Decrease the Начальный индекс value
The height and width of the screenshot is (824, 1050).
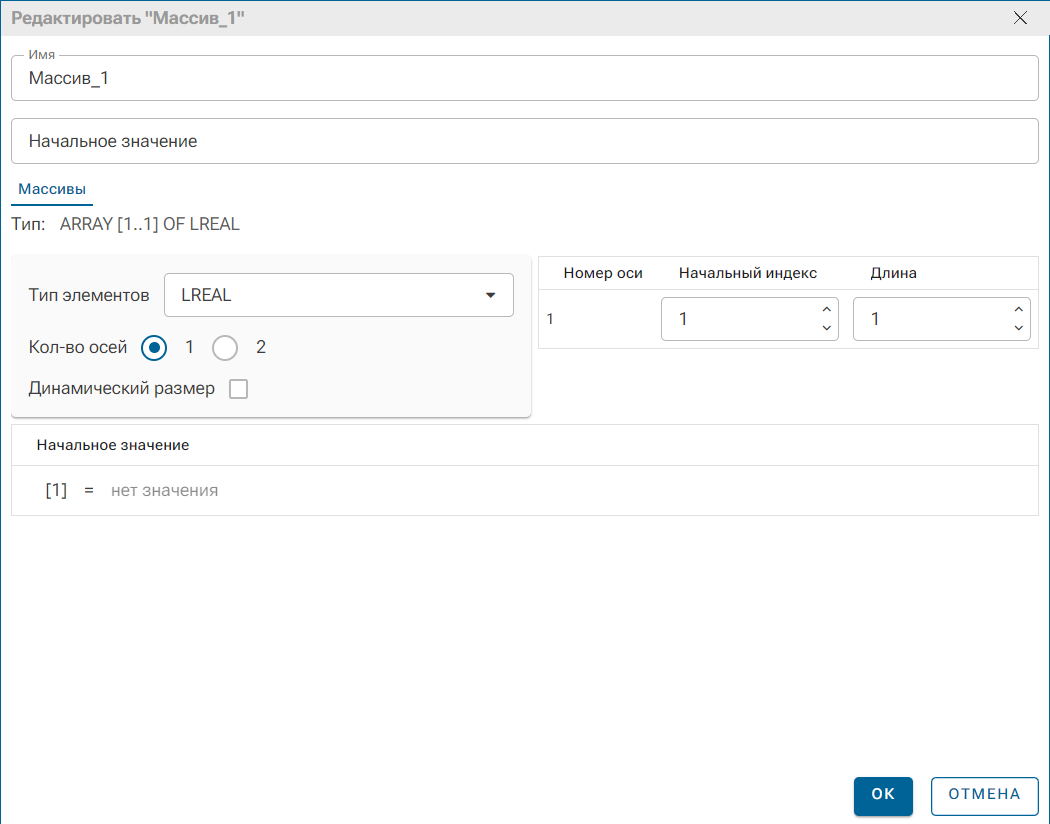pyautogui.click(x=826, y=328)
